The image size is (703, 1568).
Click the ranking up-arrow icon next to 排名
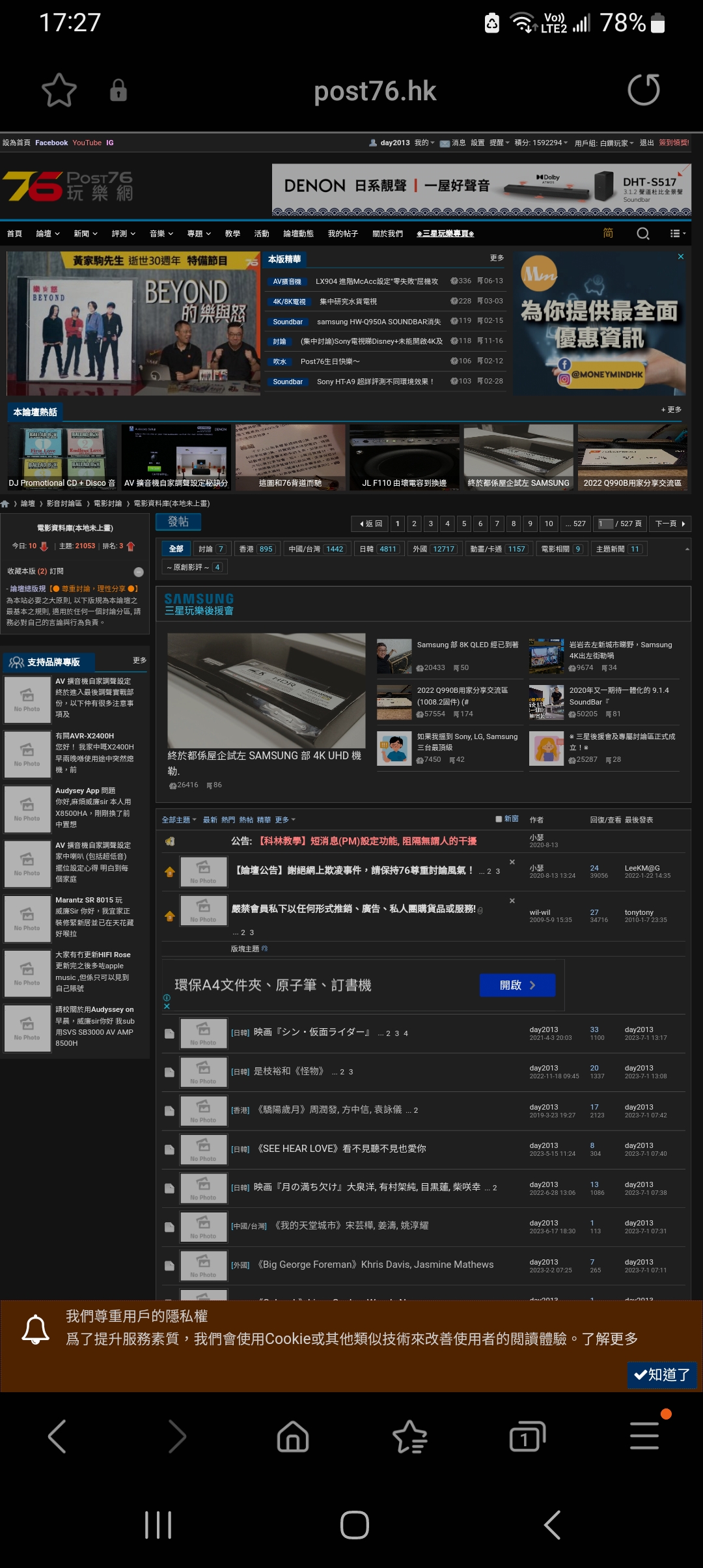[x=130, y=546]
